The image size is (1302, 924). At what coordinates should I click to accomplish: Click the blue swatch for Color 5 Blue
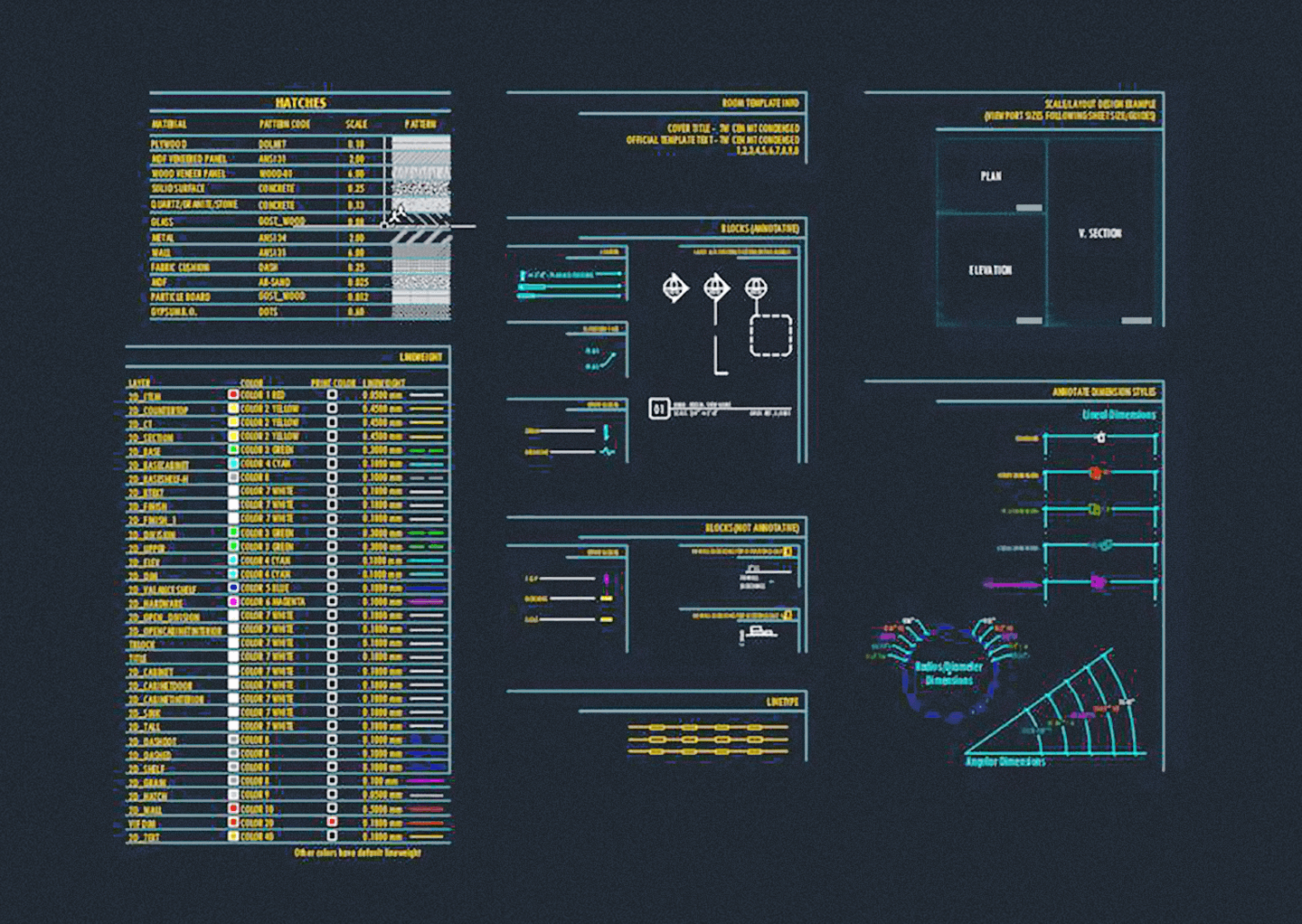click(x=233, y=588)
